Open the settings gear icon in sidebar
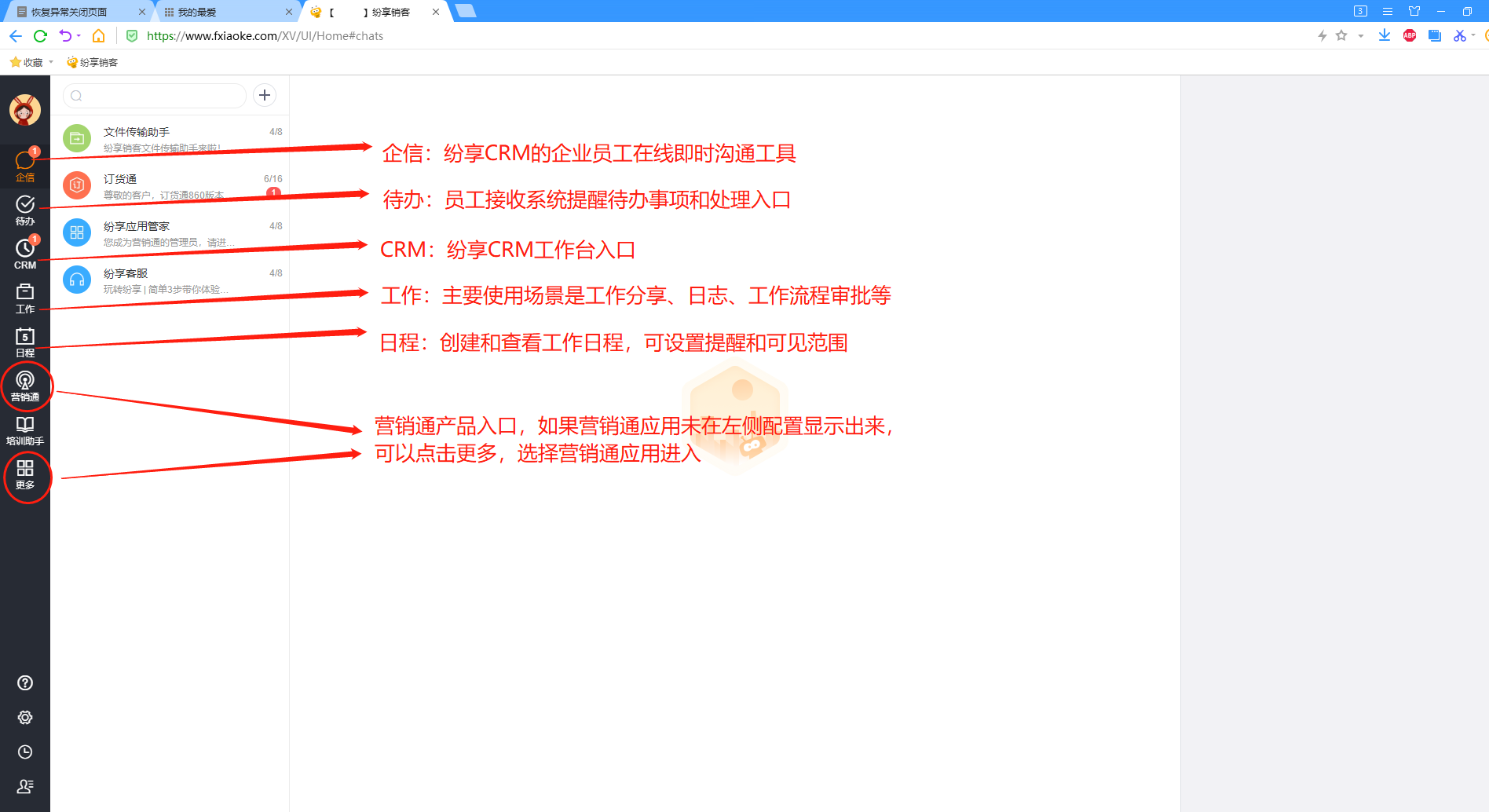This screenshot has height=812, width=1489. click(25, 717)
